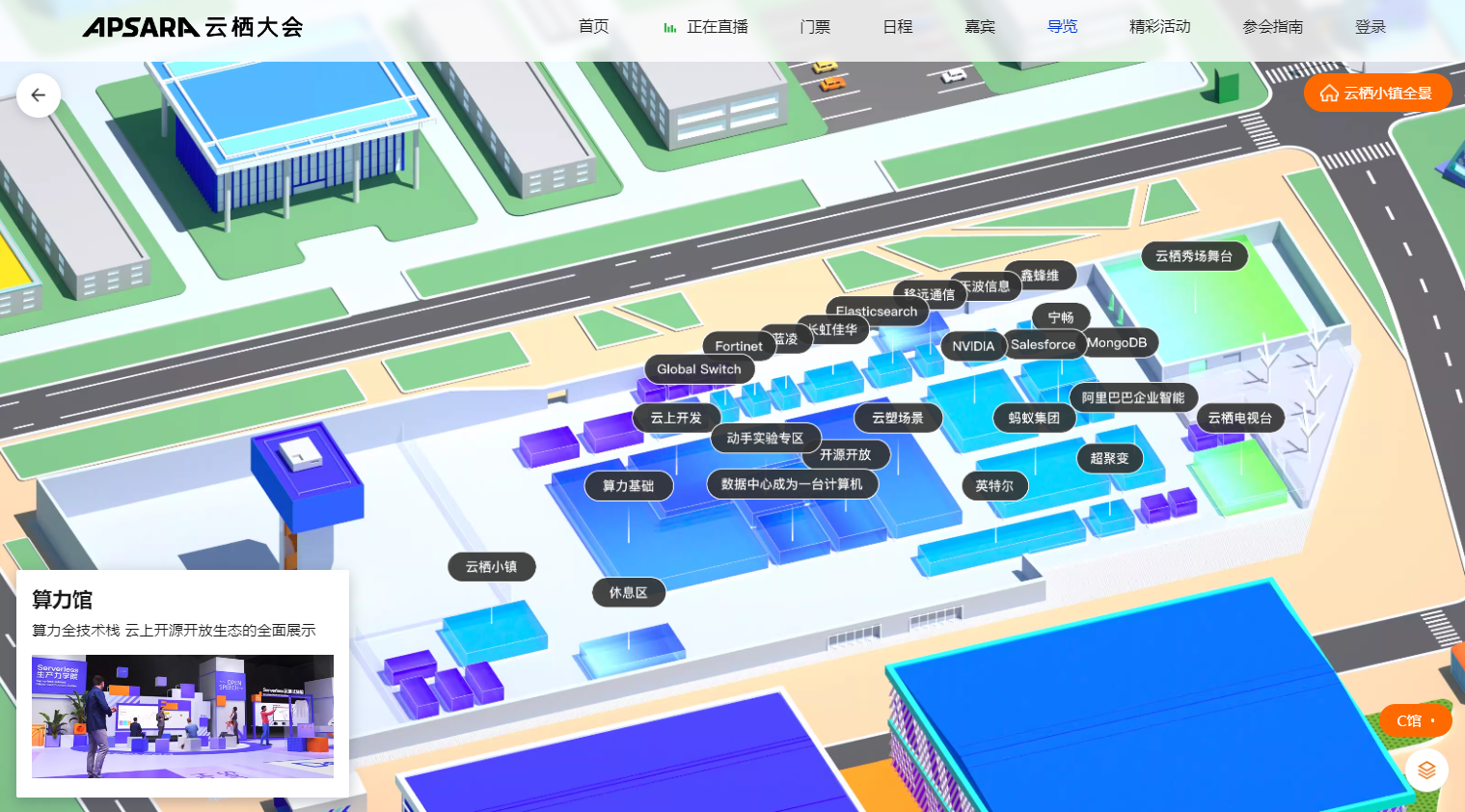The image size is (1465, 812).
Task: Select 超聚变 booth label
Action: 1110,458
